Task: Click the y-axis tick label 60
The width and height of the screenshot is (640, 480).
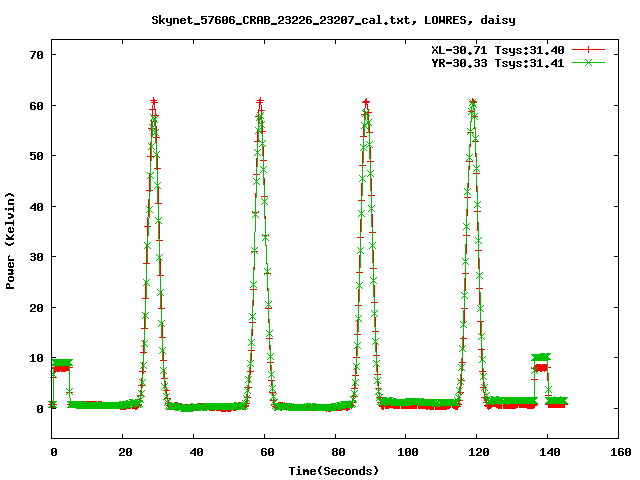Action: [36, 106]
